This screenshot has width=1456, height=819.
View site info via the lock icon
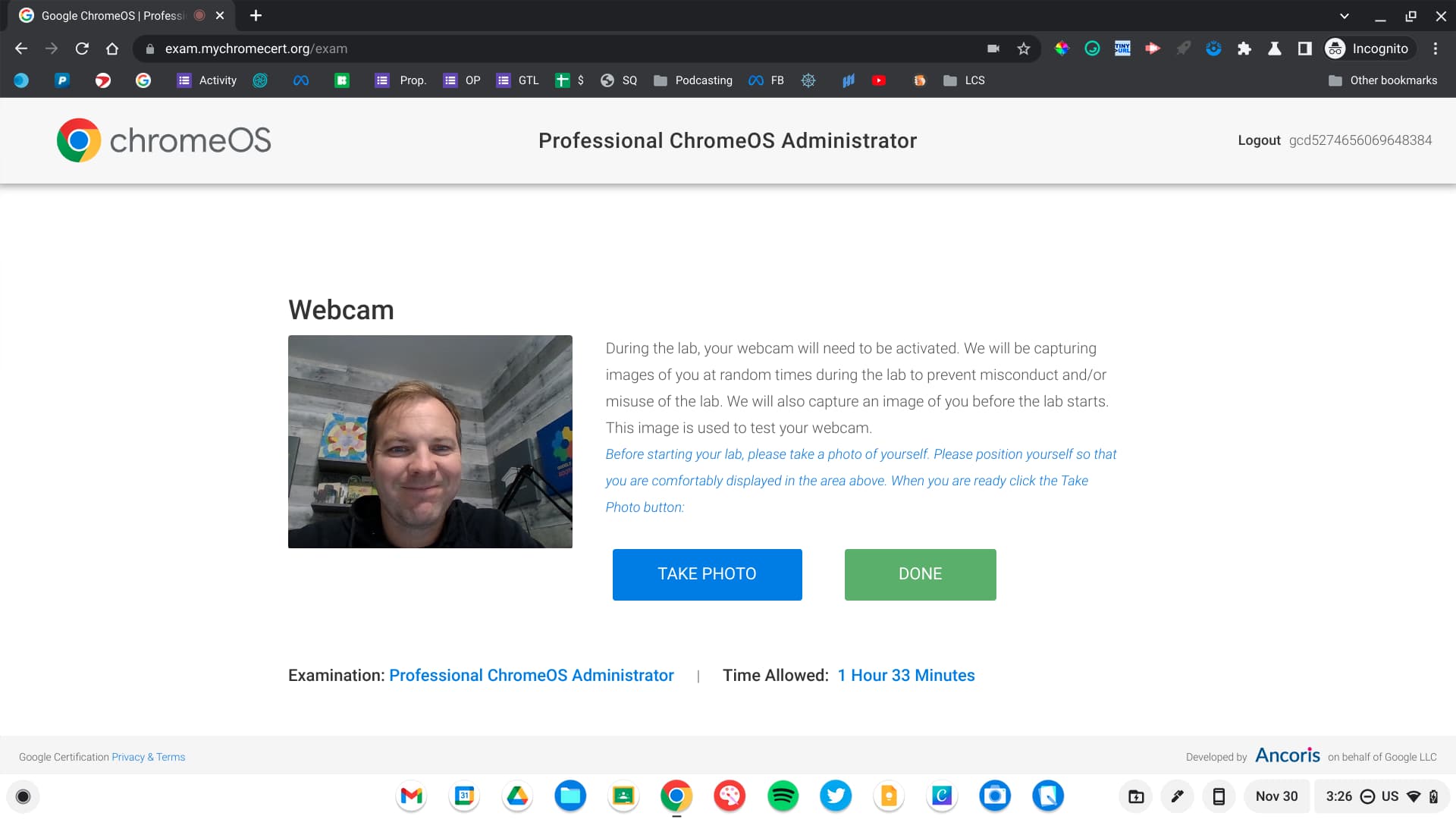pos(150,49)
